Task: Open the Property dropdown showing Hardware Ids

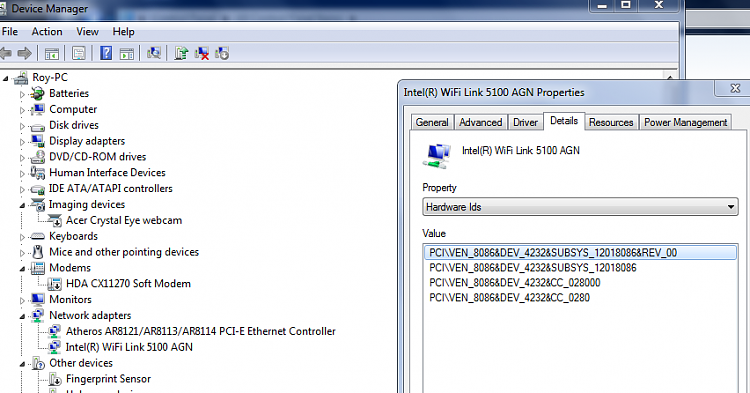Action: click(580, 207)
